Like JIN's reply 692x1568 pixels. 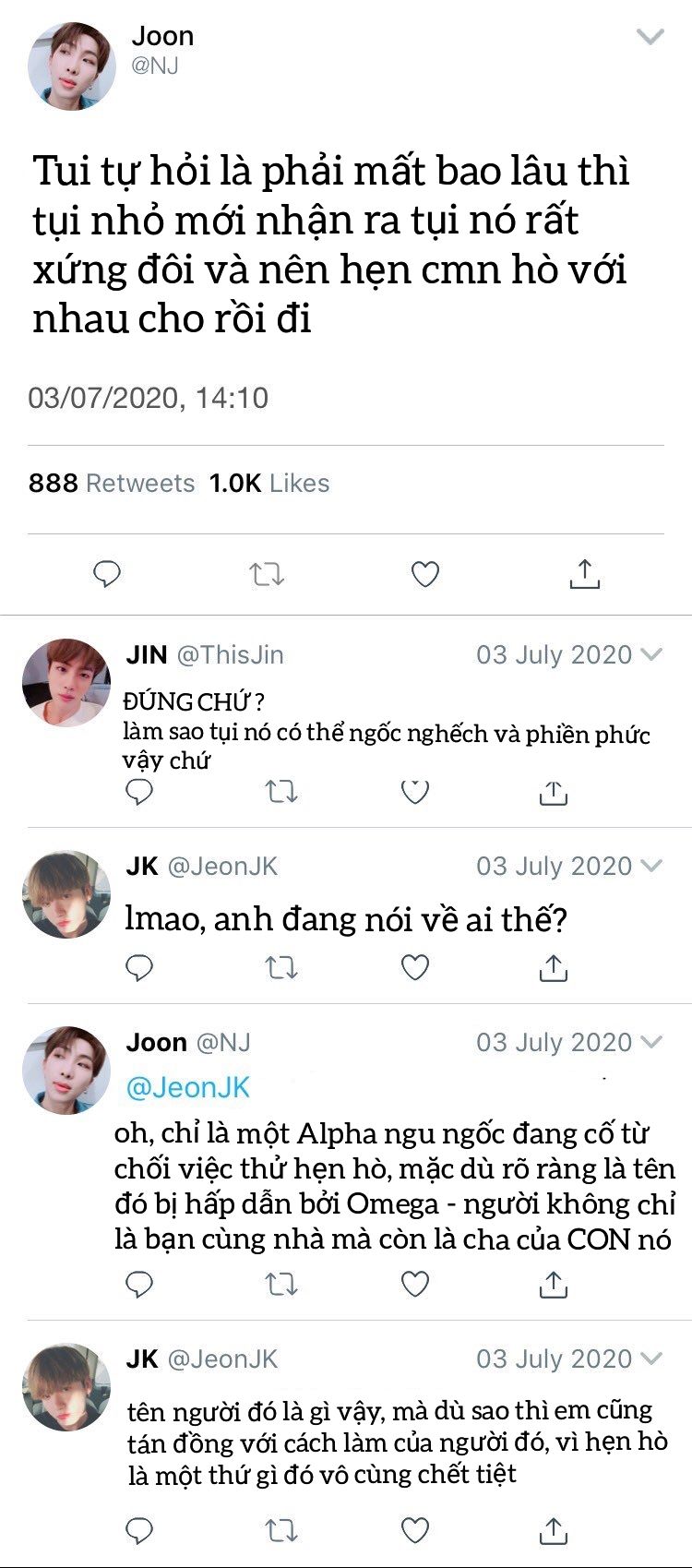[415, 792]
